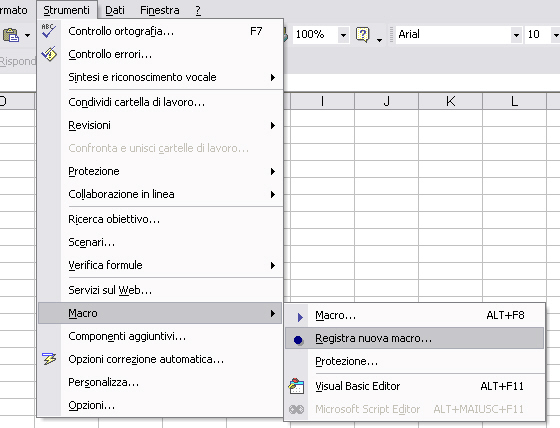Screen dimensions: 560x428
Task: Choose Registra nuova macro...
Action: [x=415, y=338]
